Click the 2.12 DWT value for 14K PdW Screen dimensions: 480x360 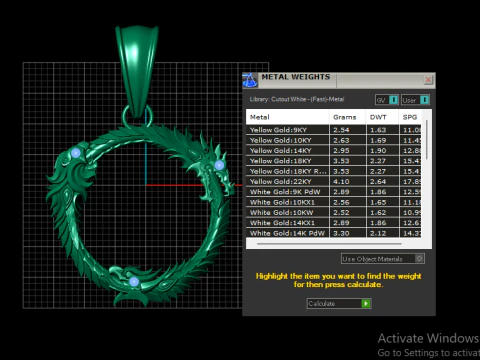click(x=378, y=233)
